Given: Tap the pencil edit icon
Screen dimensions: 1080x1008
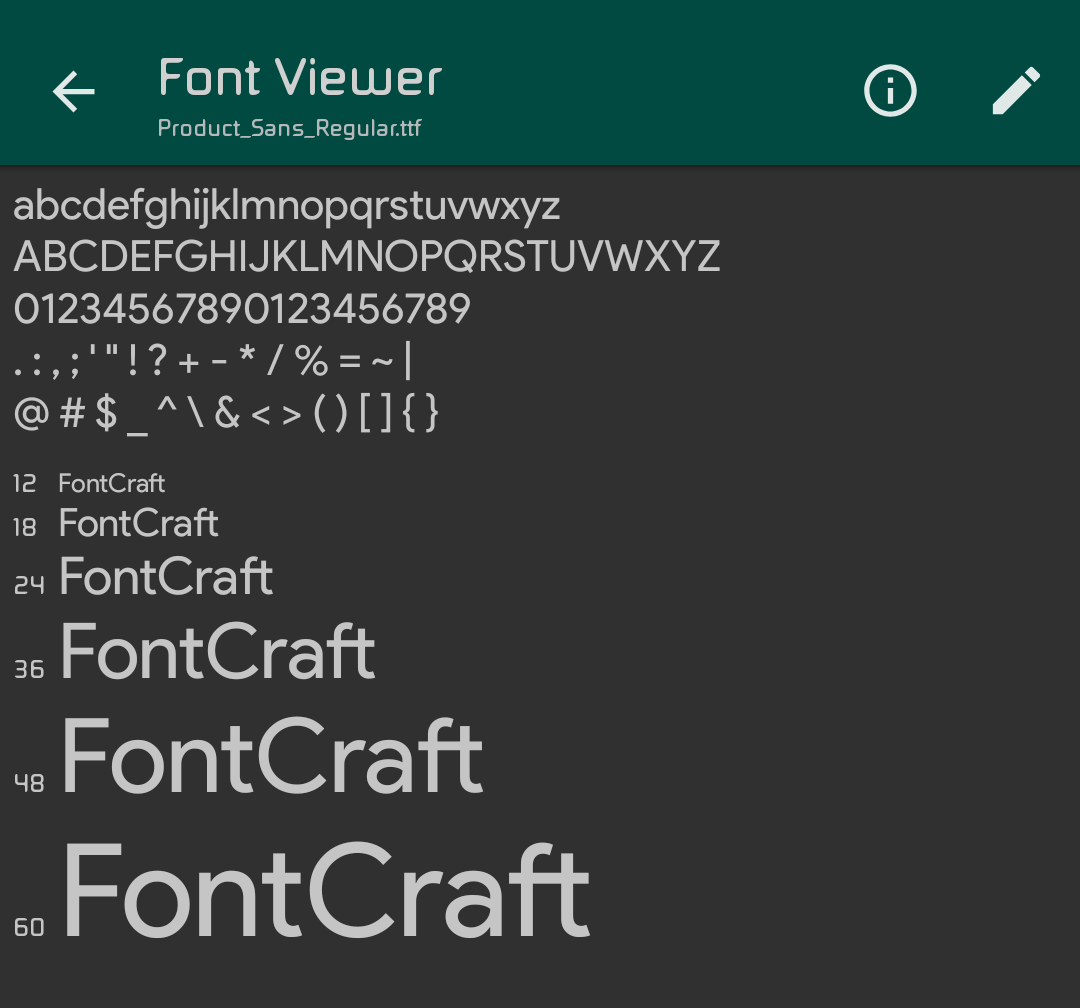Looking at the screenshot, I should [1016, 90].
